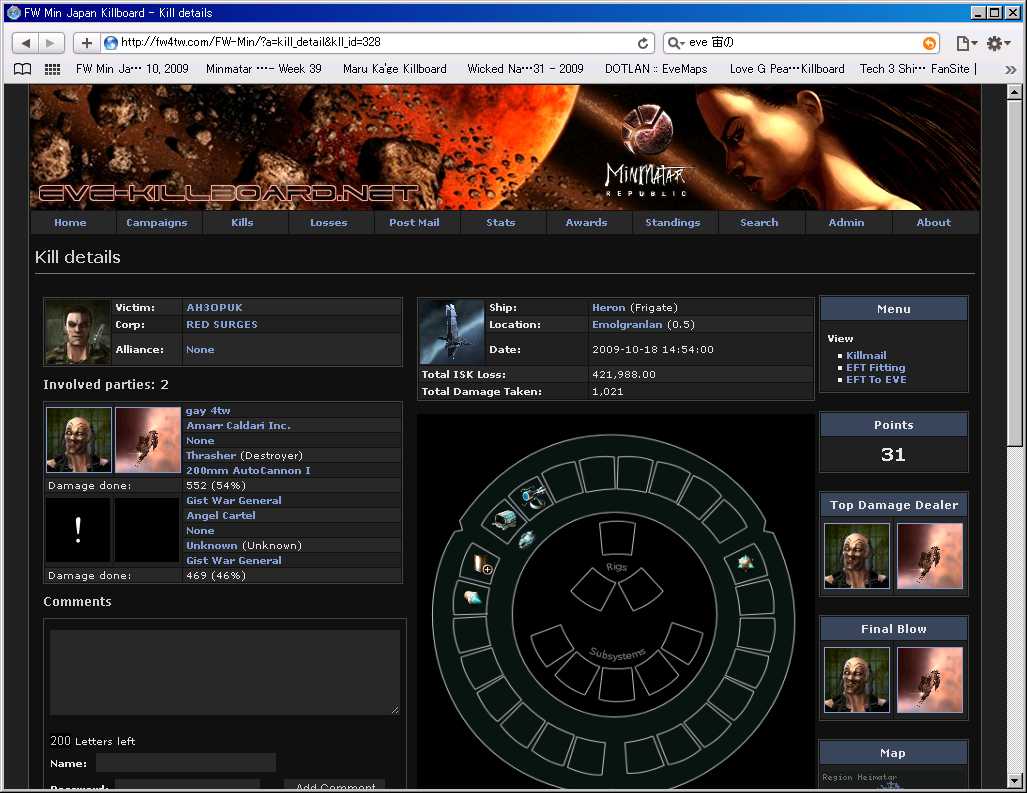
Task: Click the vertical scrollbar up arrow
Action: [x=1014, y=92]
